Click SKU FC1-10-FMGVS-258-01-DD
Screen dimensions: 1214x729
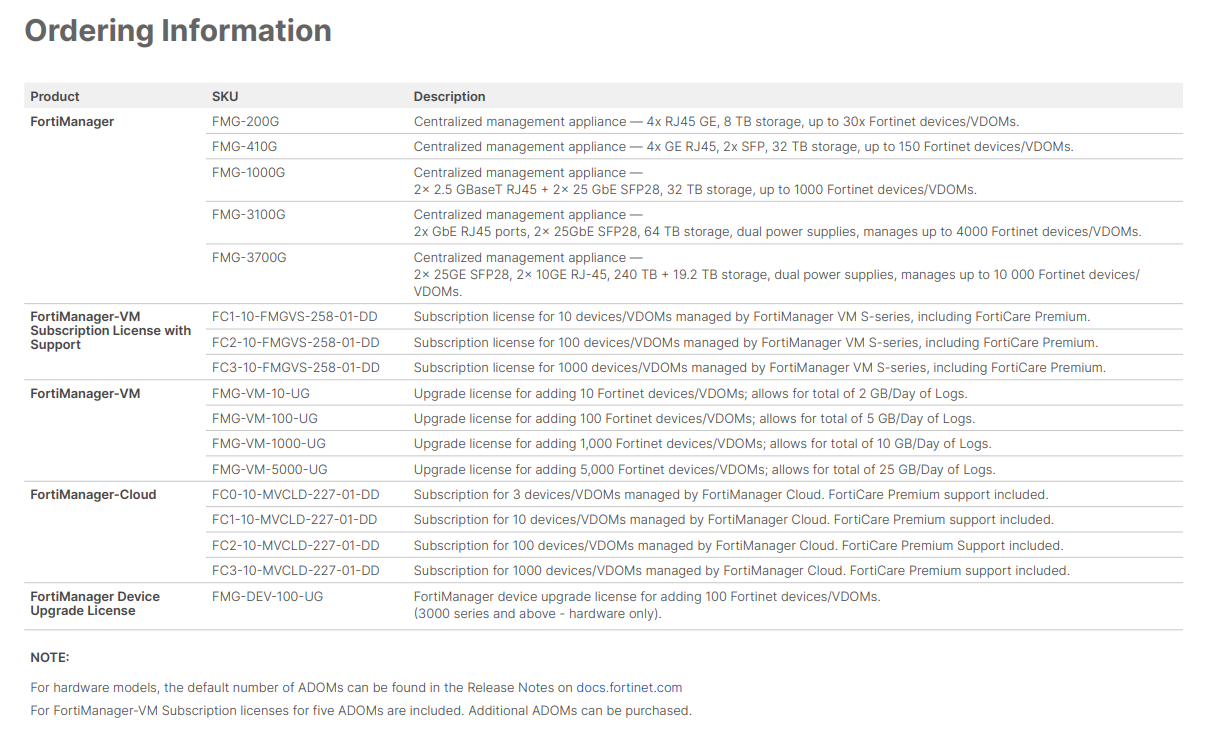[295, 316]
